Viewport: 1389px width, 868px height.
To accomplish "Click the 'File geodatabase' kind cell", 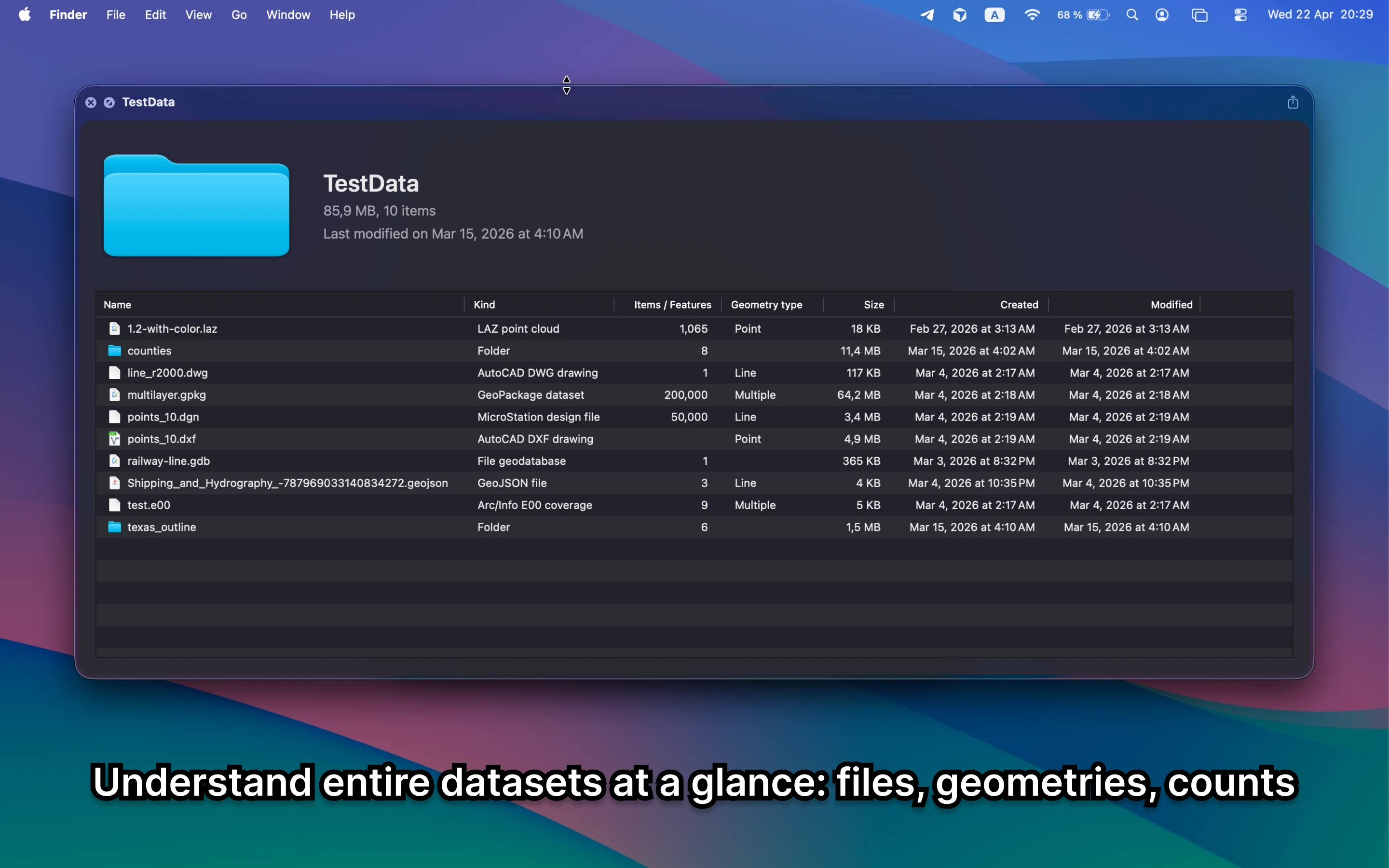I will click(522, 461).
